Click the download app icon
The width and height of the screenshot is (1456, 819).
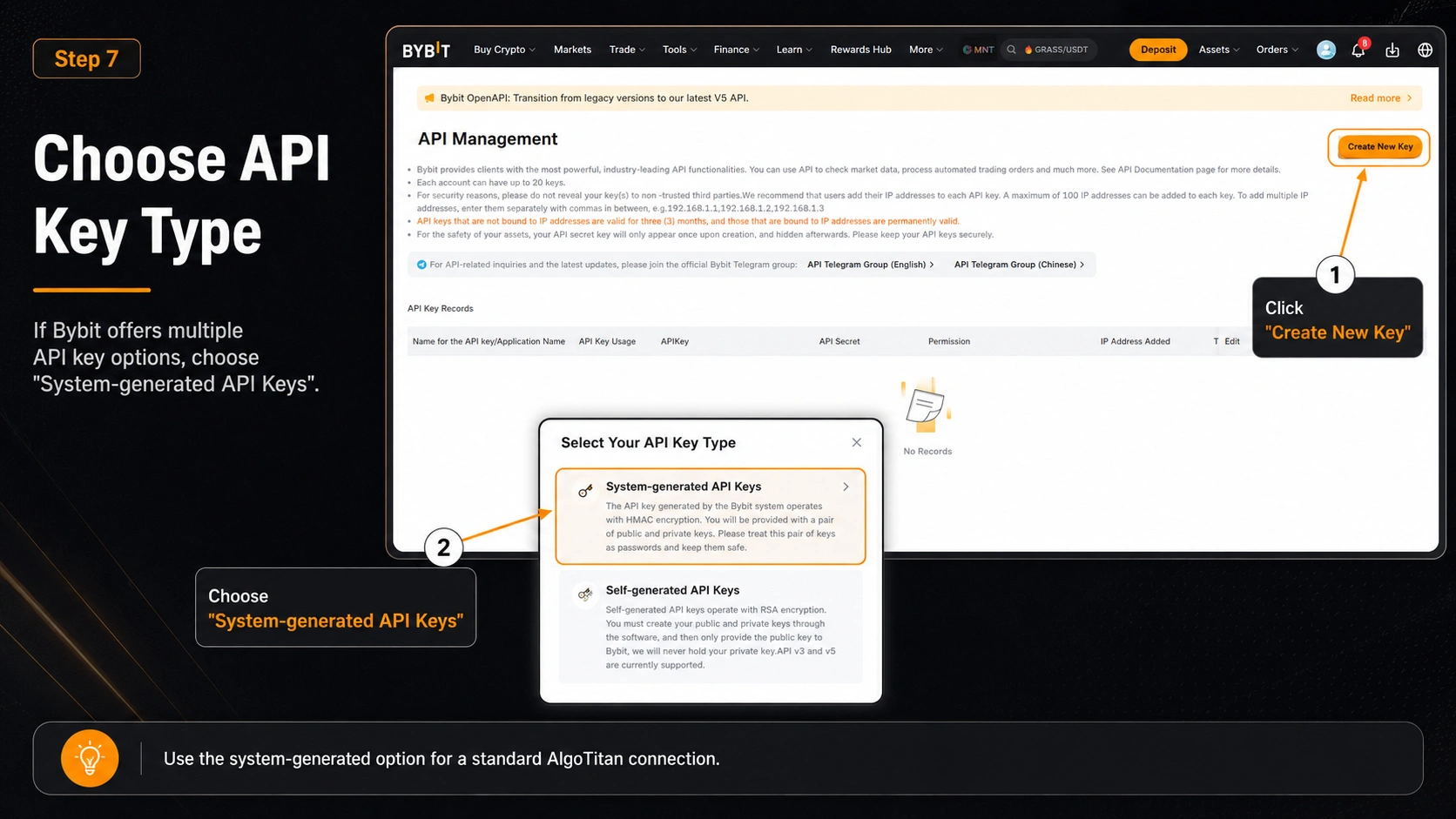(x=1392, y=50)
